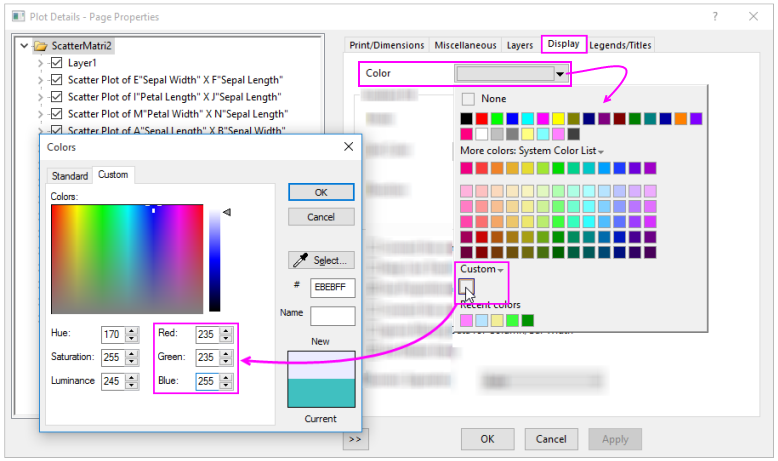Click the Current color preview box
778x461 pixels.
(322, 393)
